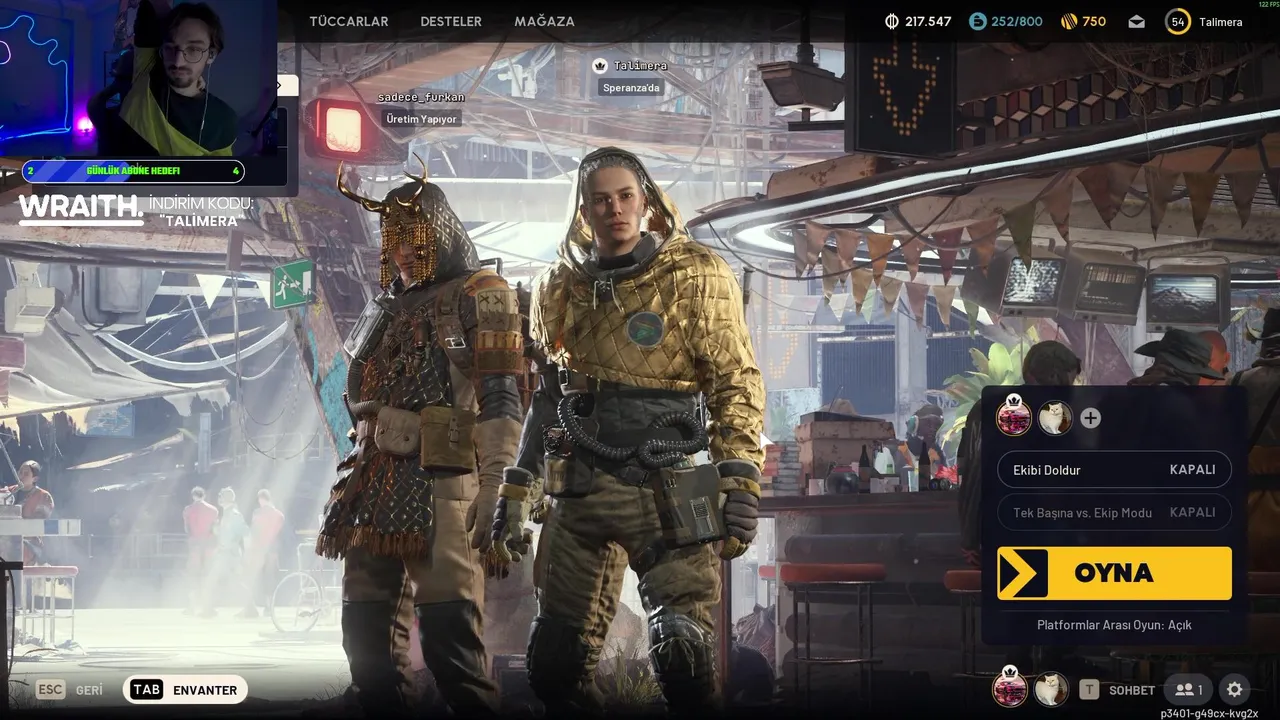1280x720 pixels.
Task: Start a match with OYNA
Action: click(1114, 573)
